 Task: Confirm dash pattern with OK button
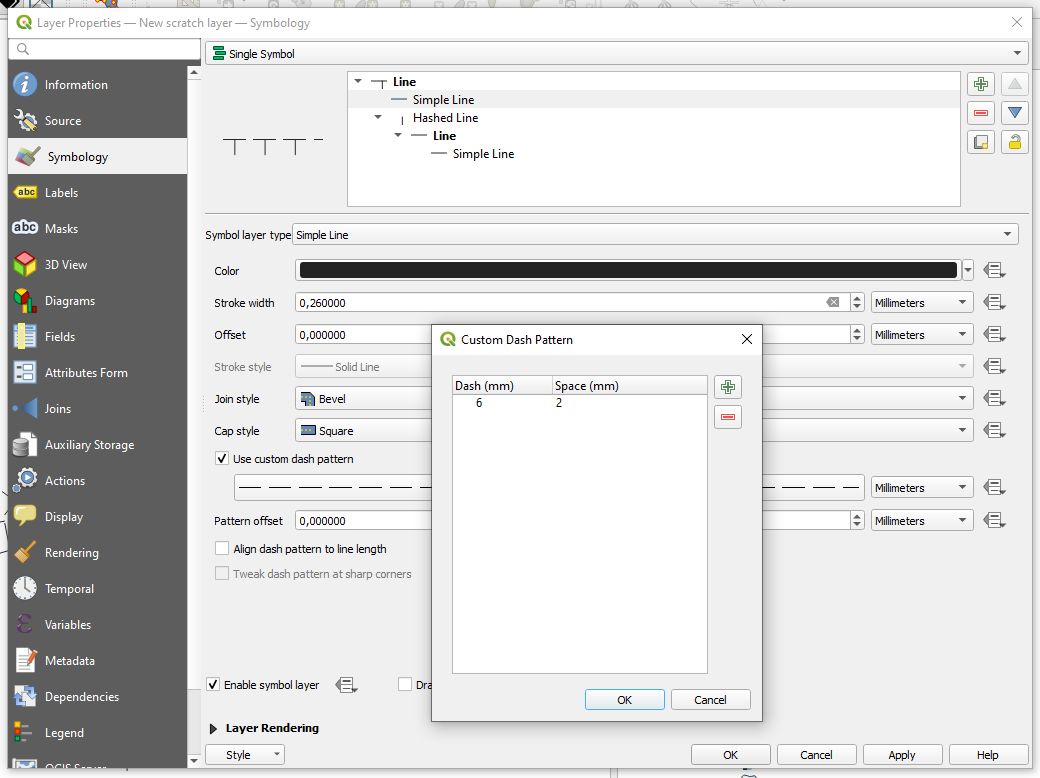pyautogui.click(x=624, y=700)
